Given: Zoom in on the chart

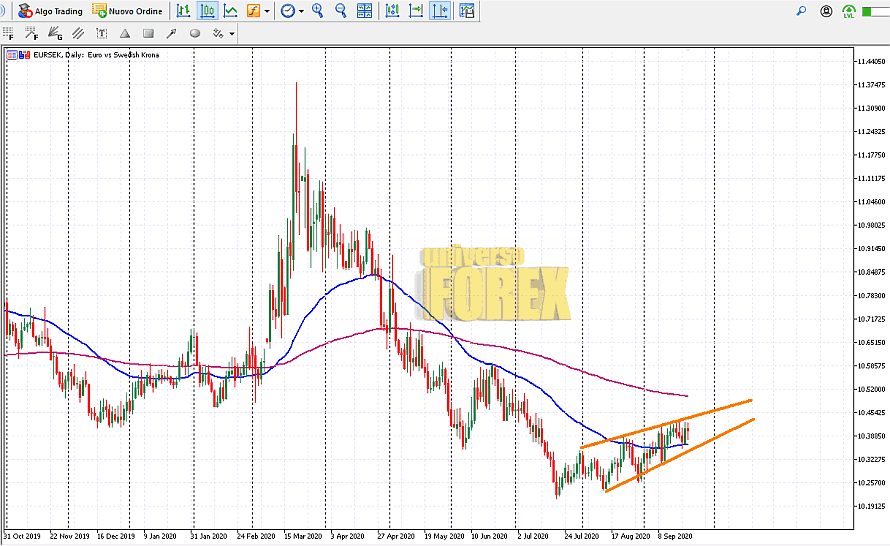Looking at the screenshot, I should pos(318,11).
